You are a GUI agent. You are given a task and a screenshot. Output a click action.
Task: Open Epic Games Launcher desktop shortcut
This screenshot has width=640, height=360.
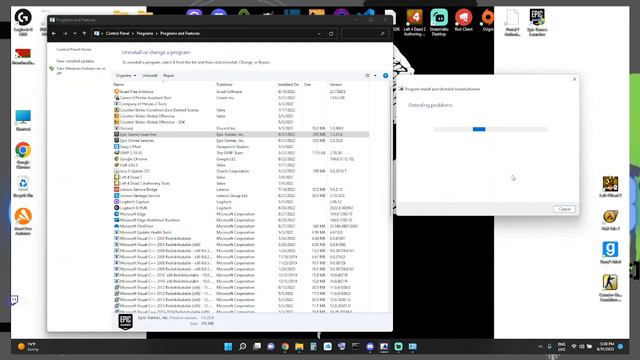(x=537, y=22)
